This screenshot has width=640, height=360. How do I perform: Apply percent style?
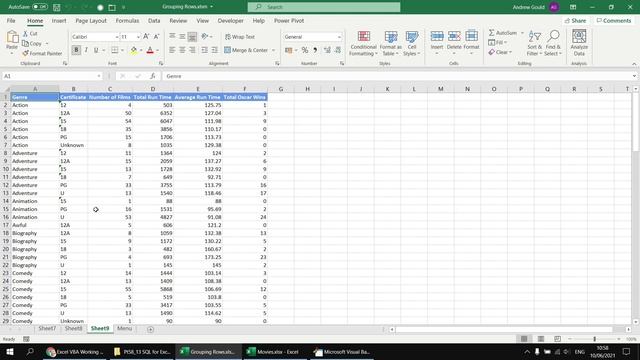(x=304, y=50)
